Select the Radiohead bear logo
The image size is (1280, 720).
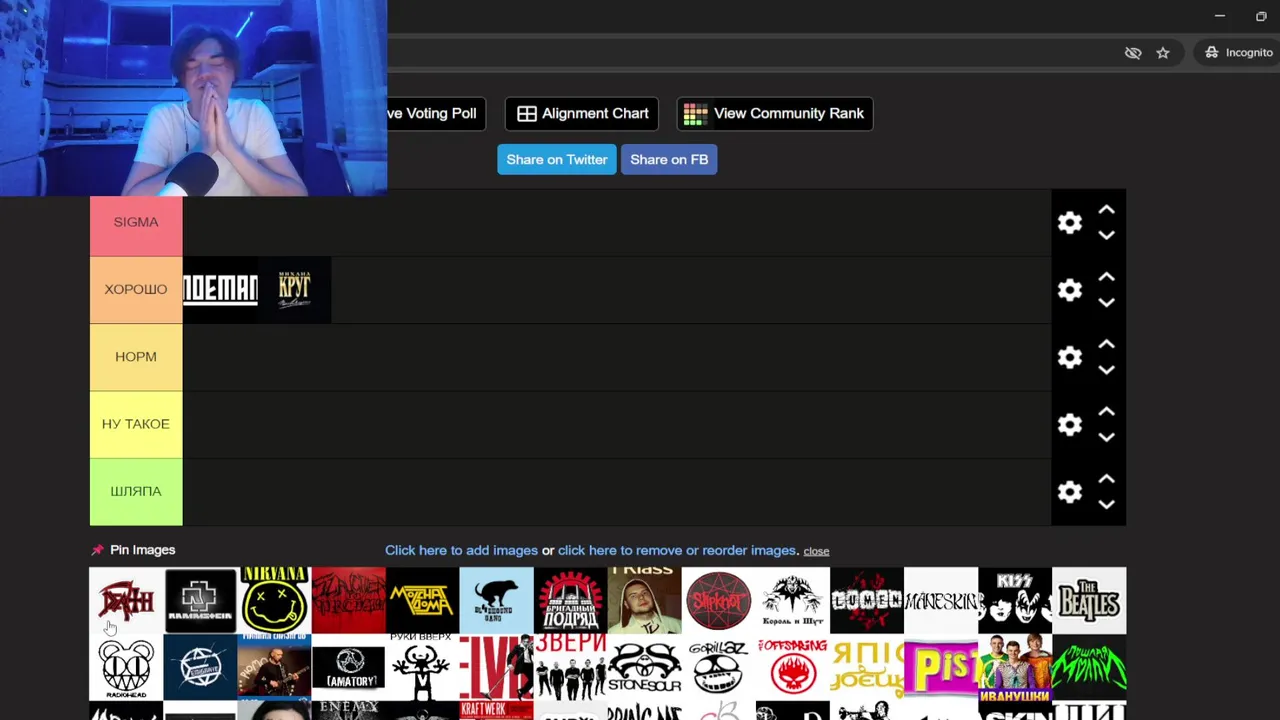point(126,667)
